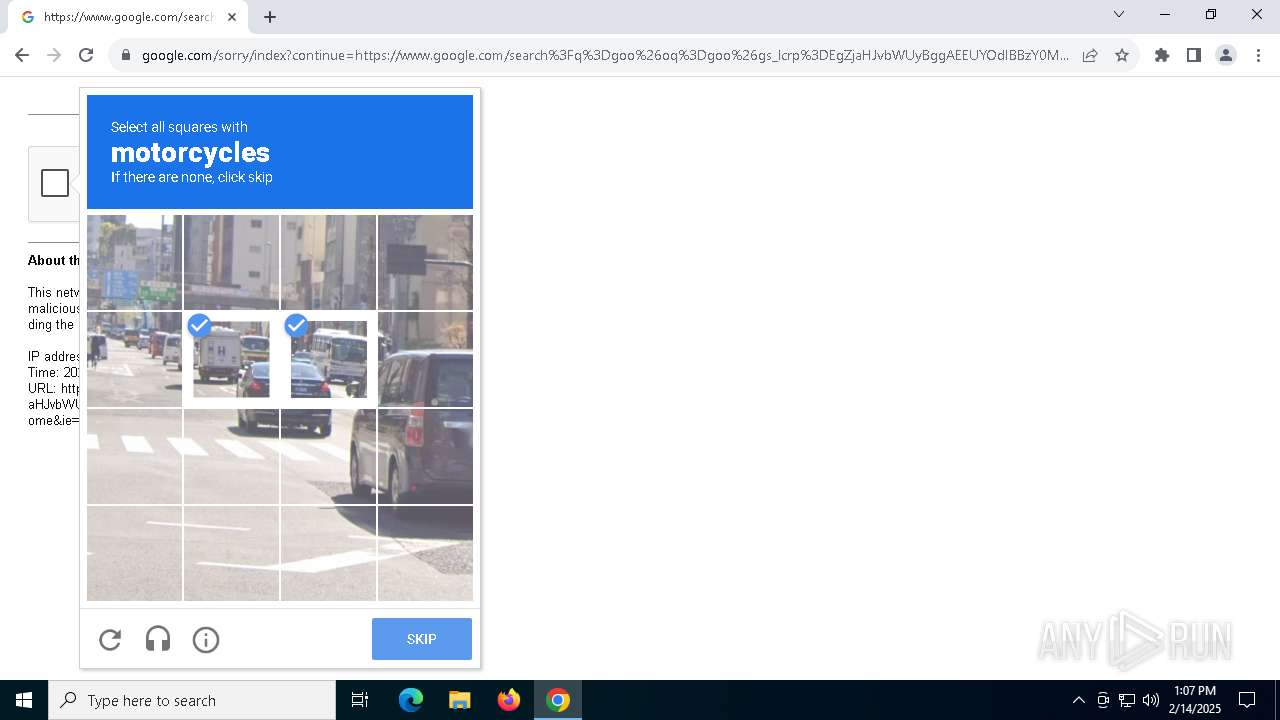Viewport: 1280px width, 720px height.
Task: Open the notification center icon
Action: click(x=1247, y=700)
